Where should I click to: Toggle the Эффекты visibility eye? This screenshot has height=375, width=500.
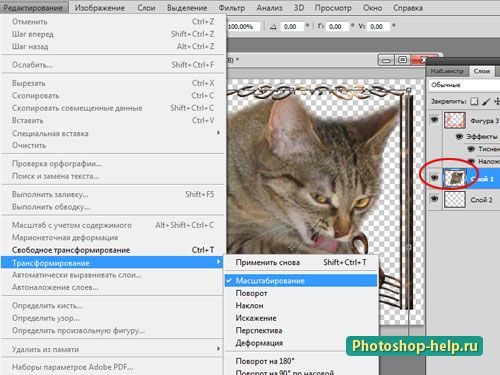(459, 136)
